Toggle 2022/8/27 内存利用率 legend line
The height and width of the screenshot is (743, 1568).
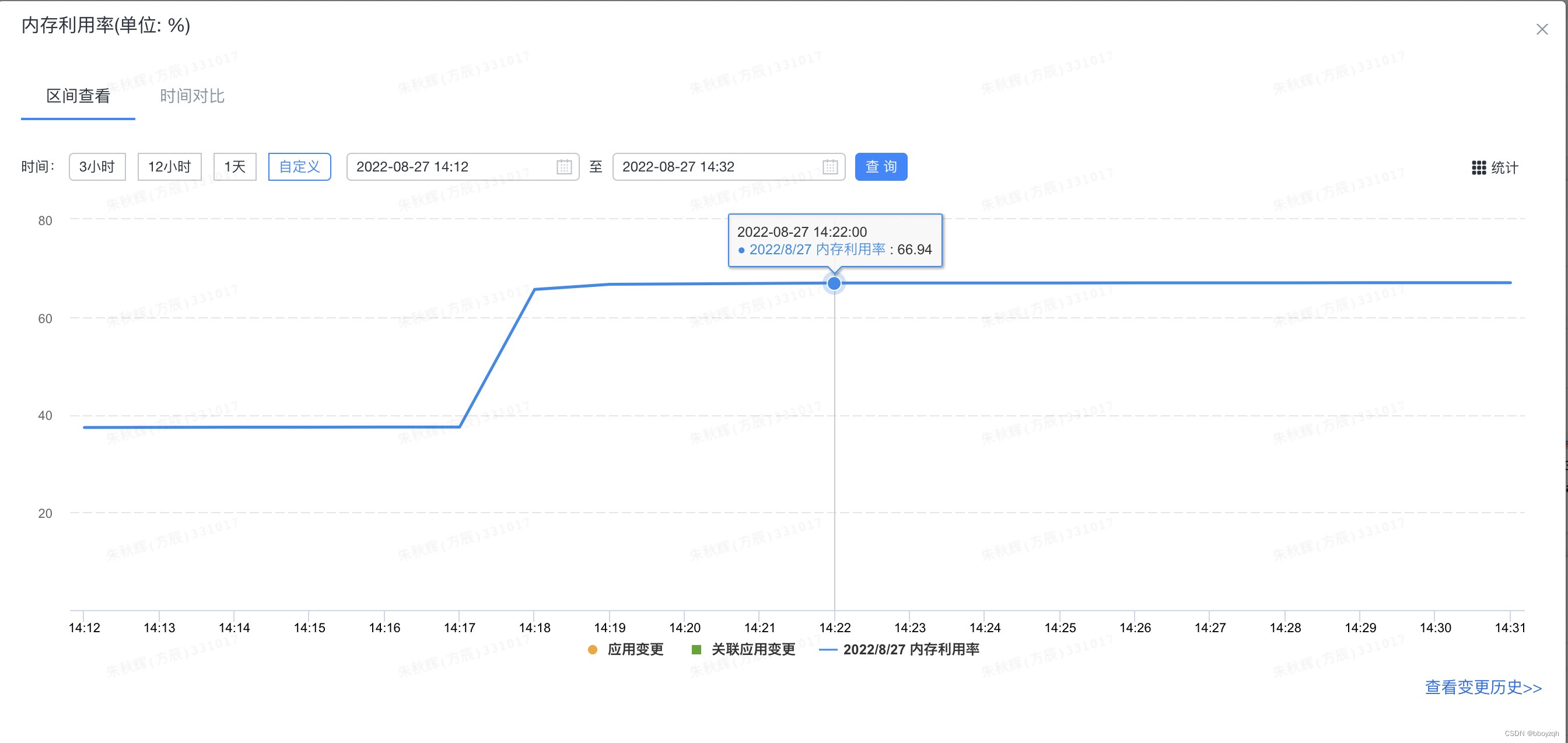click(828, 650)
